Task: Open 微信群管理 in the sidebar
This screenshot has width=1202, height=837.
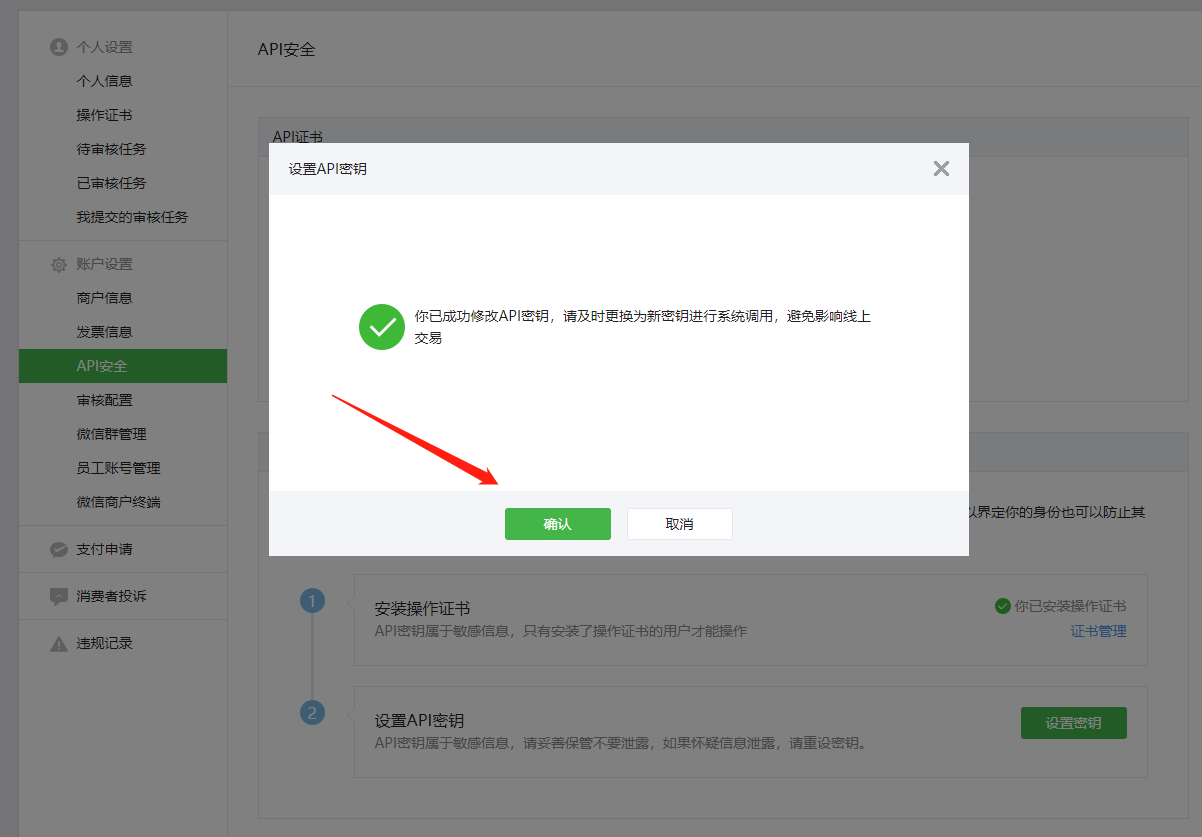Action: tap(112, 434)
